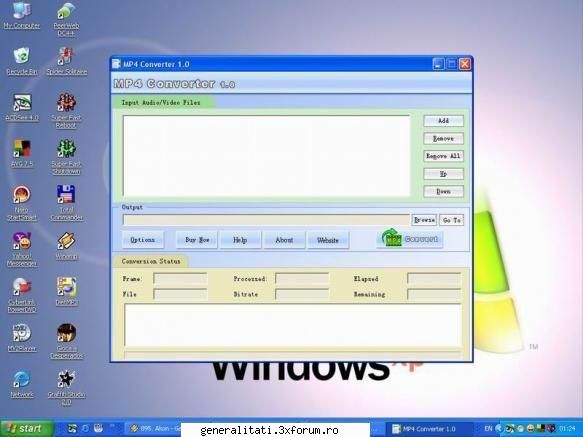Click the Frame status field
The image size is (583, 437).
coord(180,278)
